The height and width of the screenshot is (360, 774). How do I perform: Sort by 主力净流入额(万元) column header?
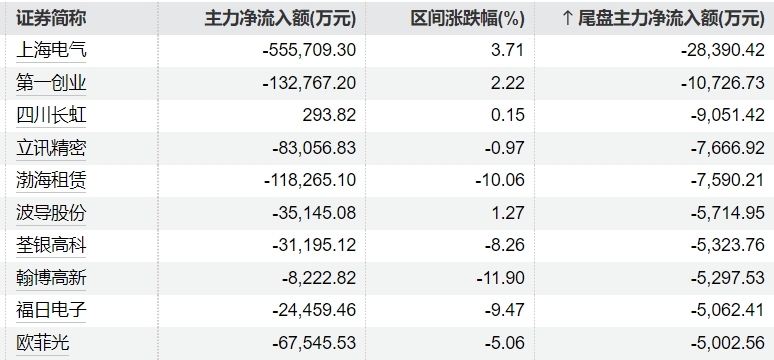point(280,19)
